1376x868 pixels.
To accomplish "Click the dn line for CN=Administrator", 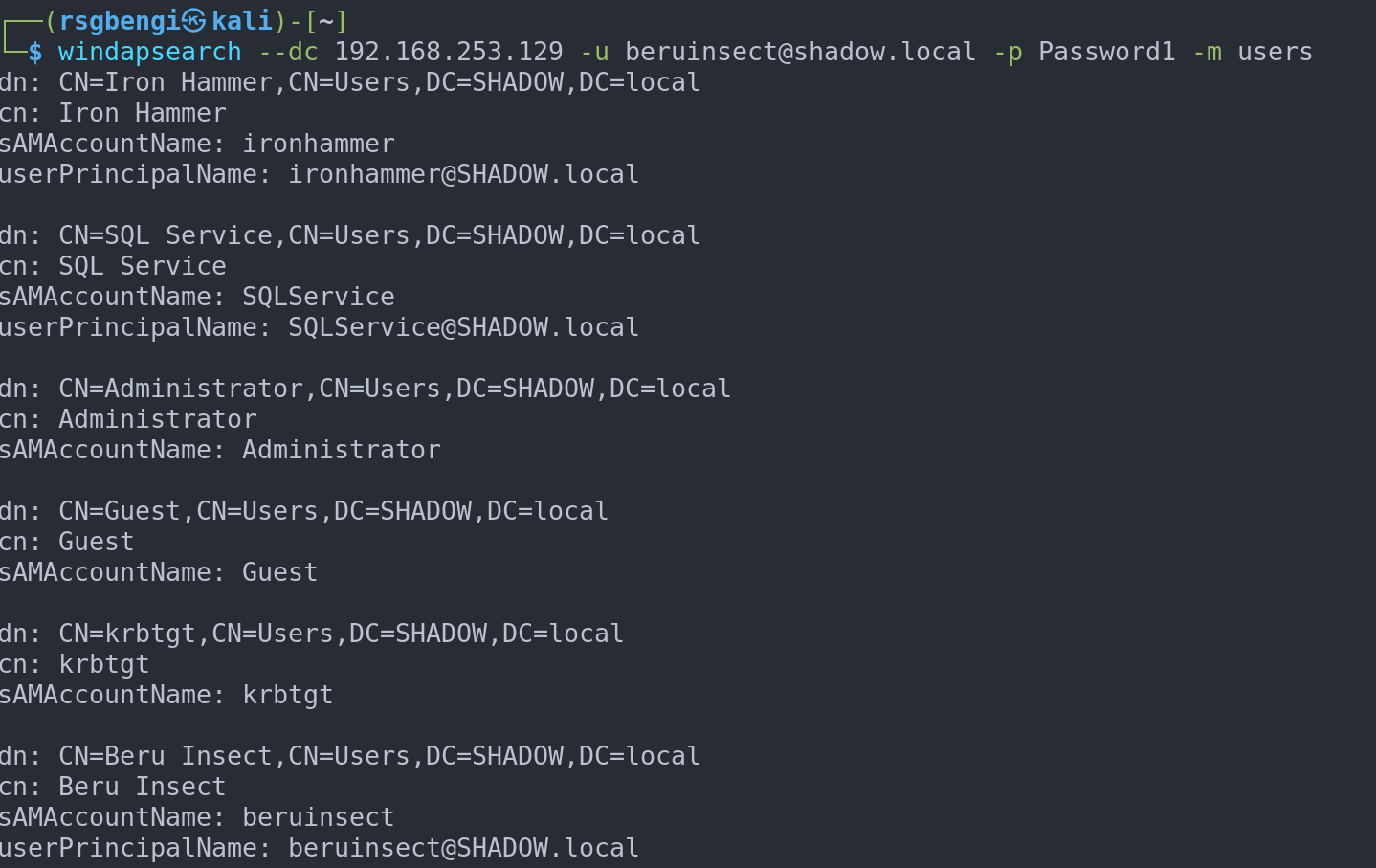I will [365, 389].
